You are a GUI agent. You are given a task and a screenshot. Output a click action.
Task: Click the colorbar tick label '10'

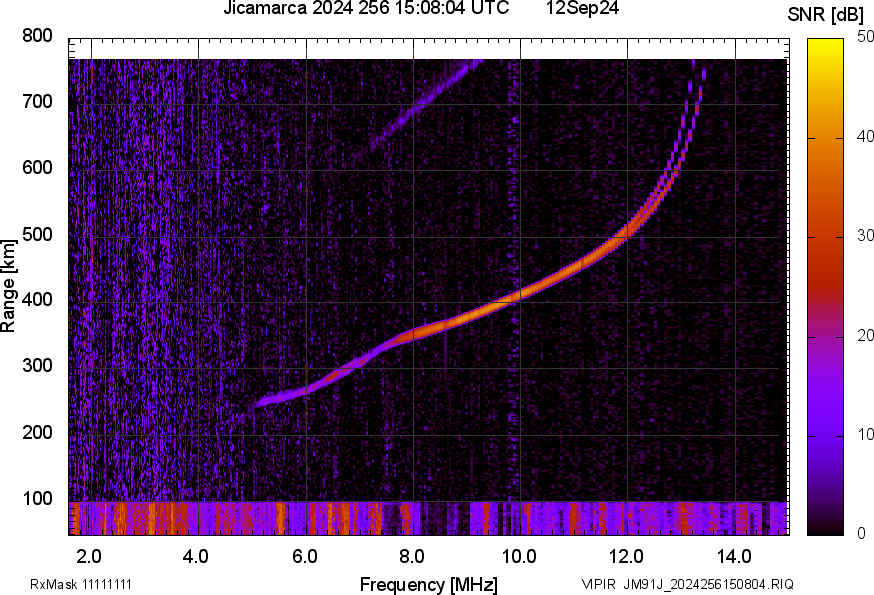point(865,435)
